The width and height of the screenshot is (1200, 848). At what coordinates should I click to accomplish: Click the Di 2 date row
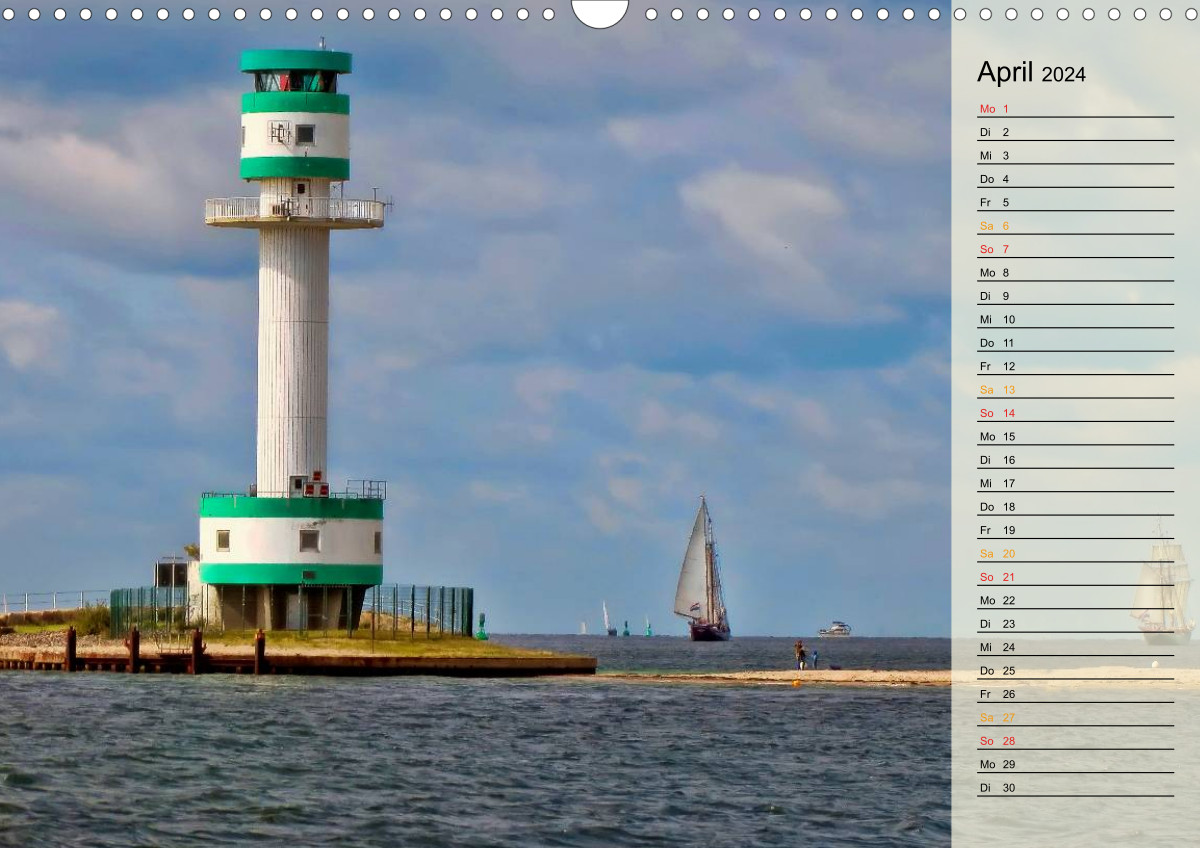coord(1075,131)
